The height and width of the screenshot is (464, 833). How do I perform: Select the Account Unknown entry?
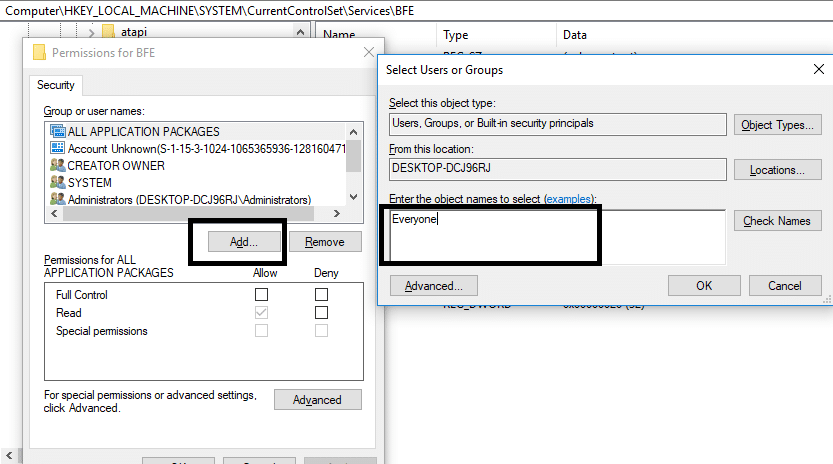(x=197, y=148)
